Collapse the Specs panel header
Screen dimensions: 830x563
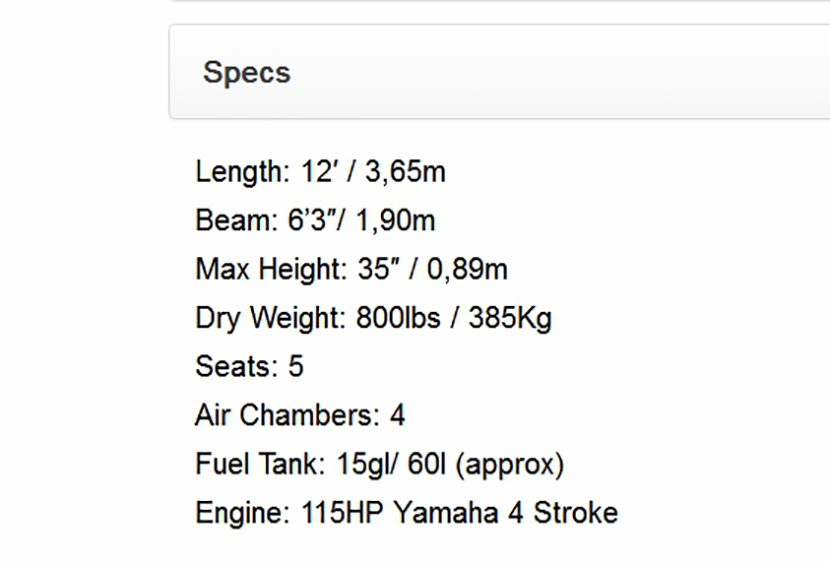click(x=247, y=73)
